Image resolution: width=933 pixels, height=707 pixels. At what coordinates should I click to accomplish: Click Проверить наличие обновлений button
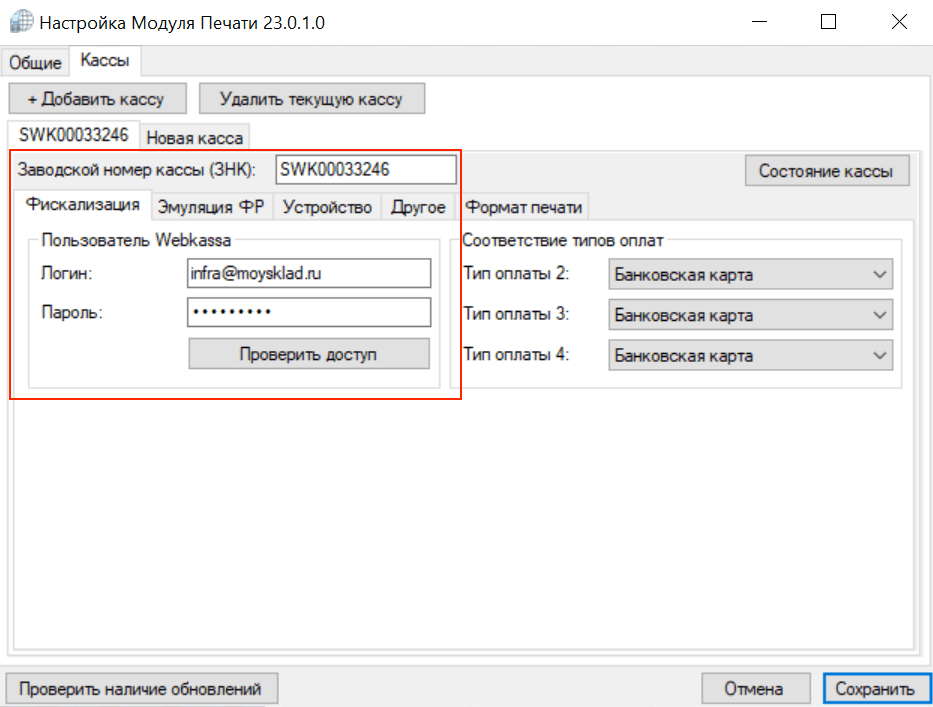click(x=141, y=689)
